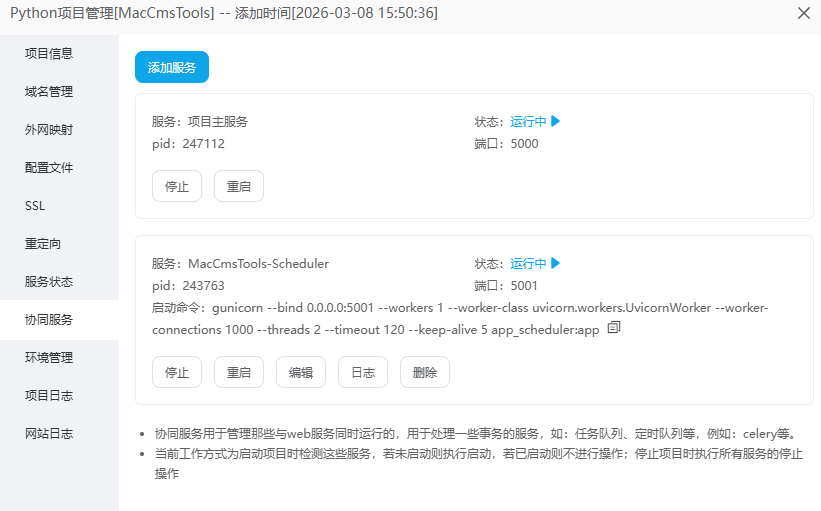Copy the gunicorn startup command

614,328
